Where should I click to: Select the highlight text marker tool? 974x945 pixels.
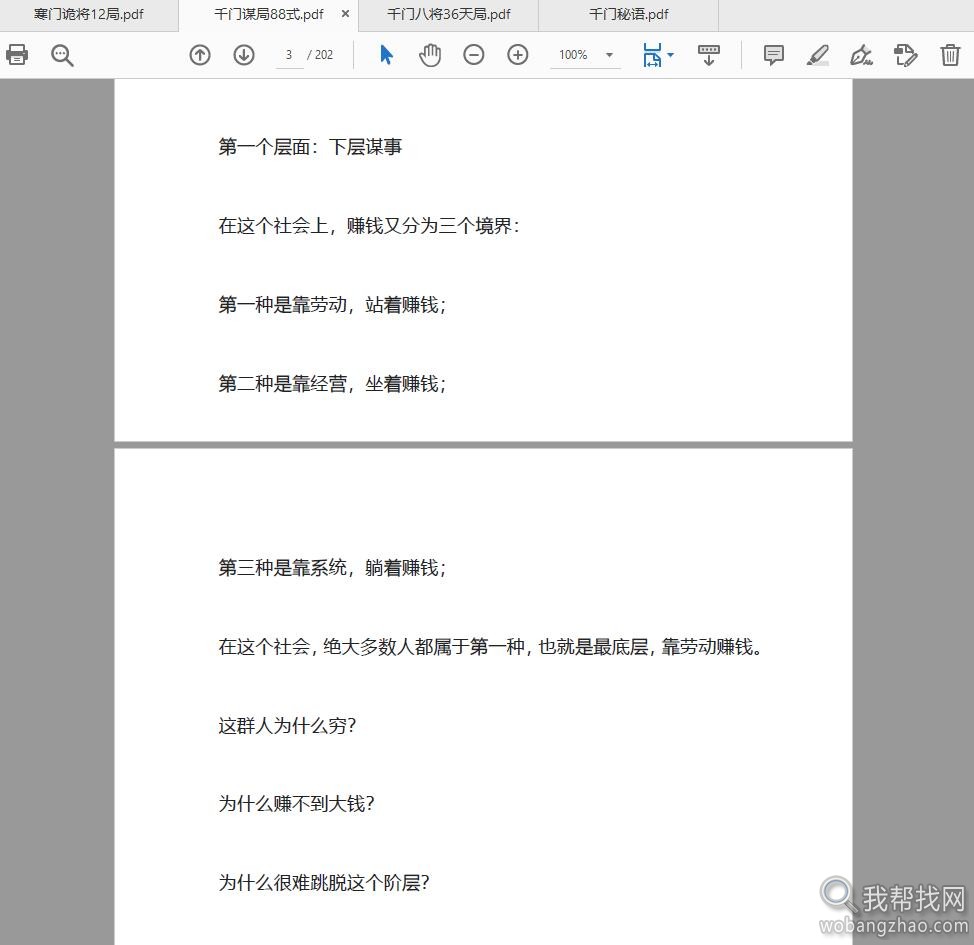pyautogui.click(x=817, y=55)
